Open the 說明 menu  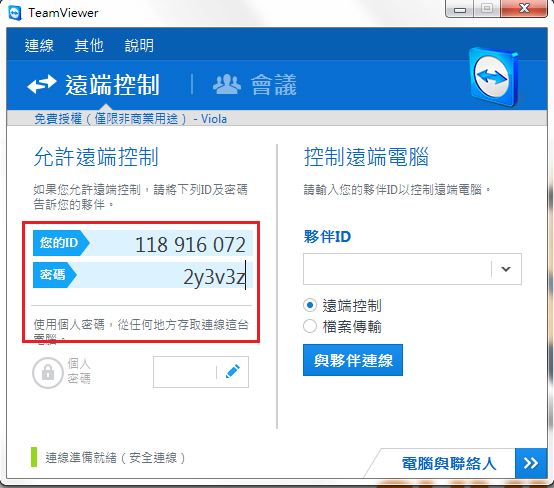click(139, 46)
